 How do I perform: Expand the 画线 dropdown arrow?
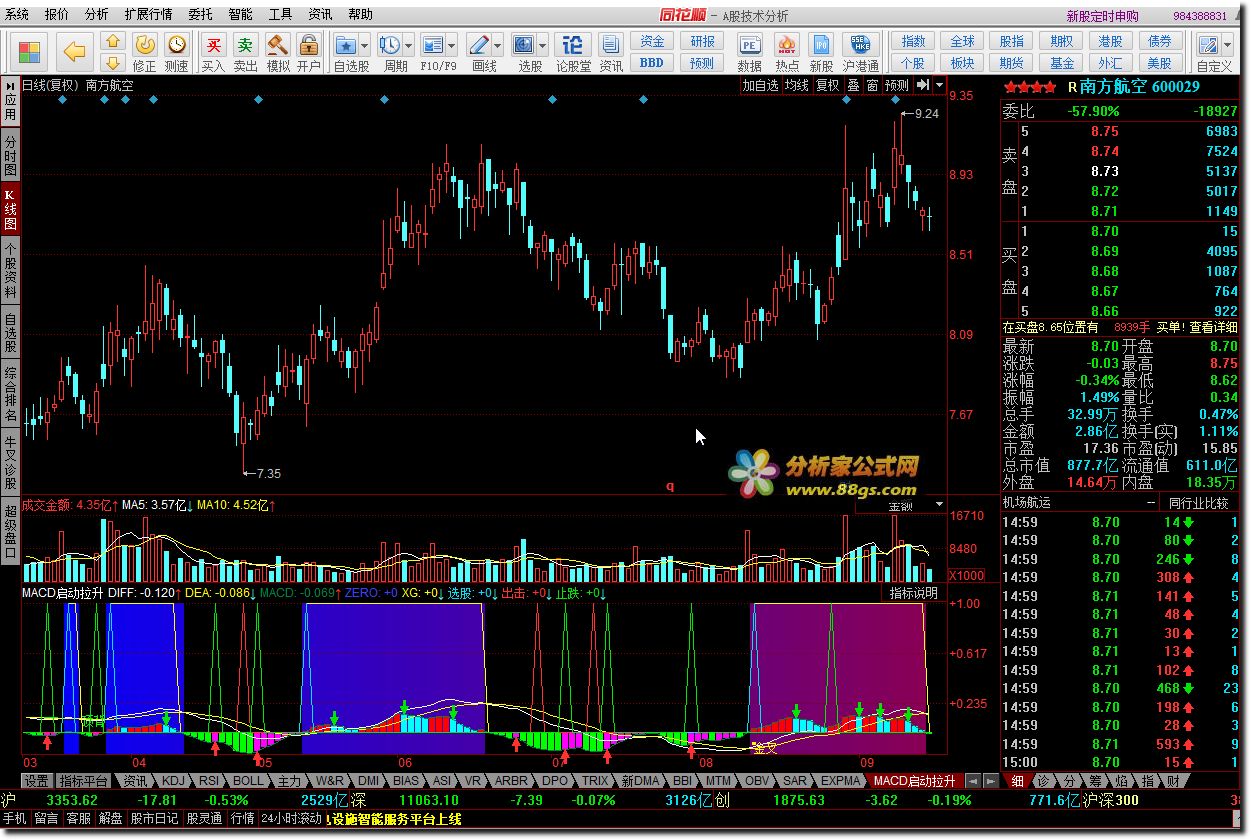pyautogui.click(x=498, y=45)
